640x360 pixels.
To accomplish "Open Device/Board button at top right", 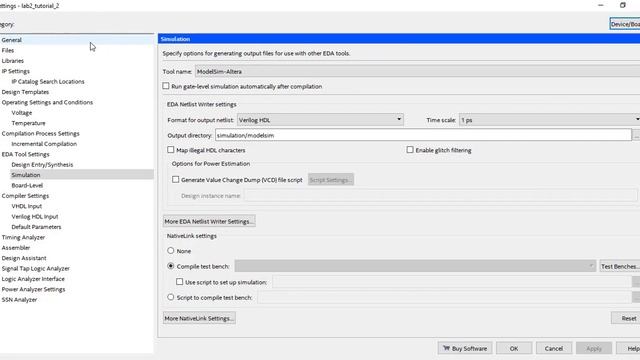I will pos(625,24).
